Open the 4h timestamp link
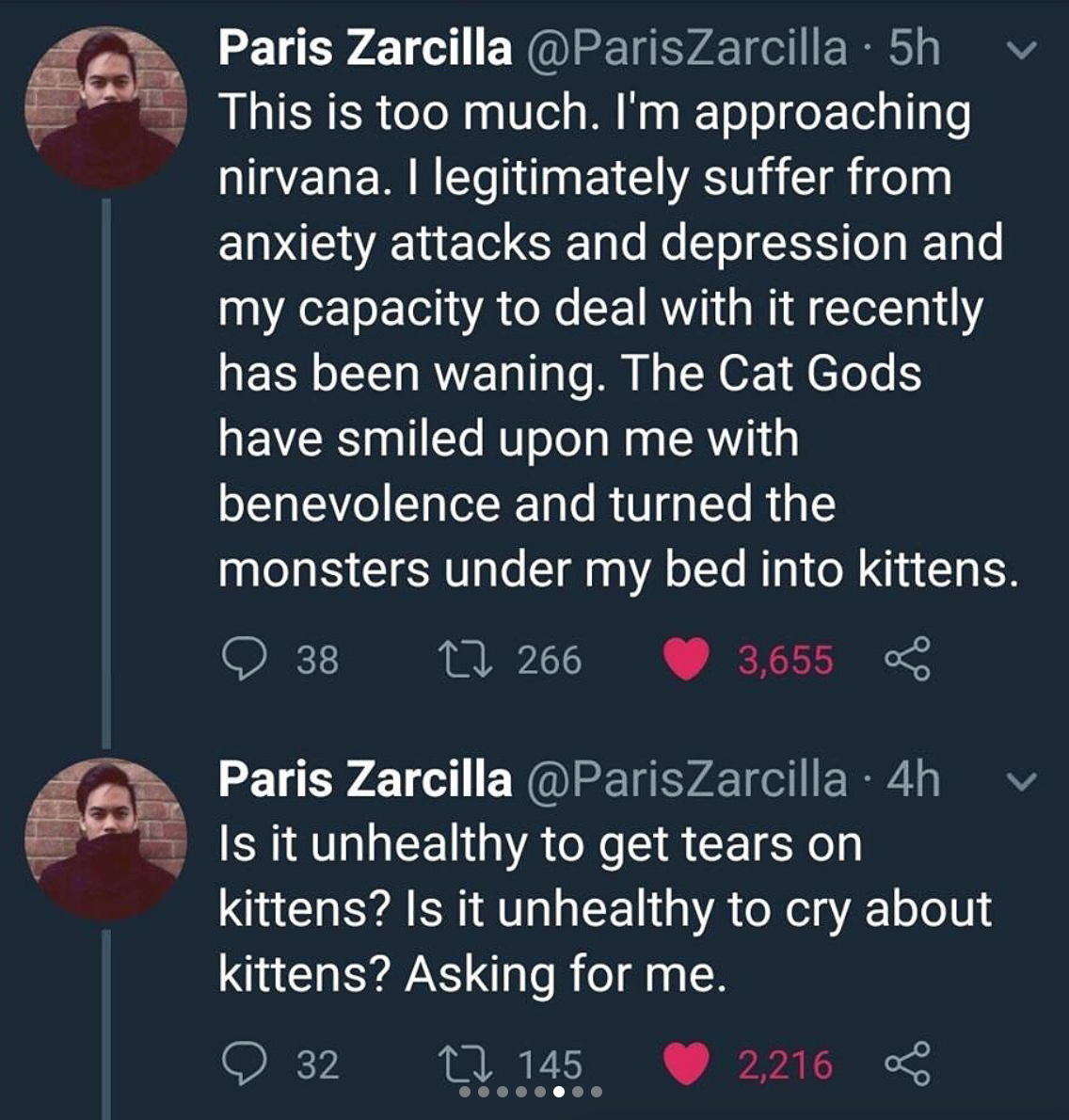 (914, 780)
